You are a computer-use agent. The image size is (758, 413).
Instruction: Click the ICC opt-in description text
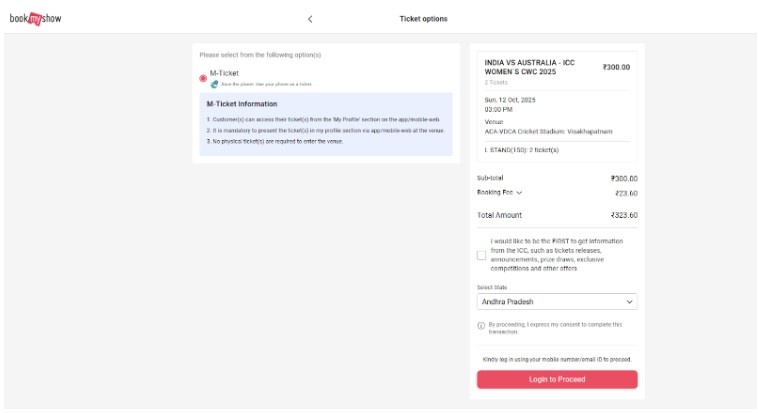click(556, 255)
